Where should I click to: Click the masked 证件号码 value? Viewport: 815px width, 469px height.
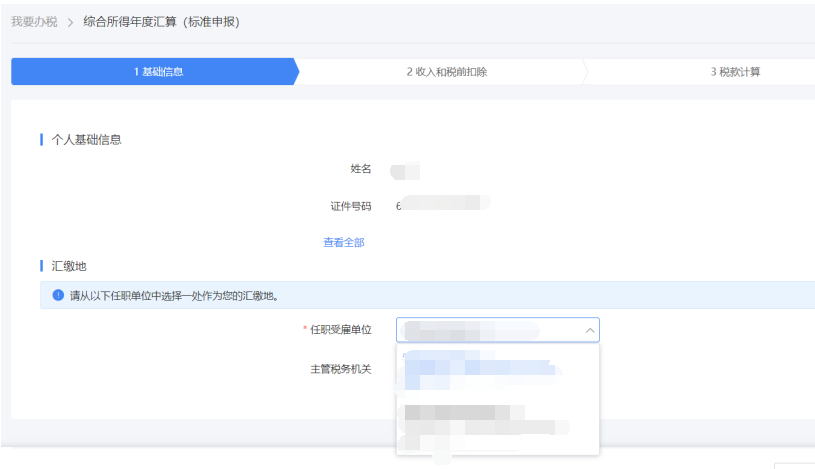pos(440,206)
